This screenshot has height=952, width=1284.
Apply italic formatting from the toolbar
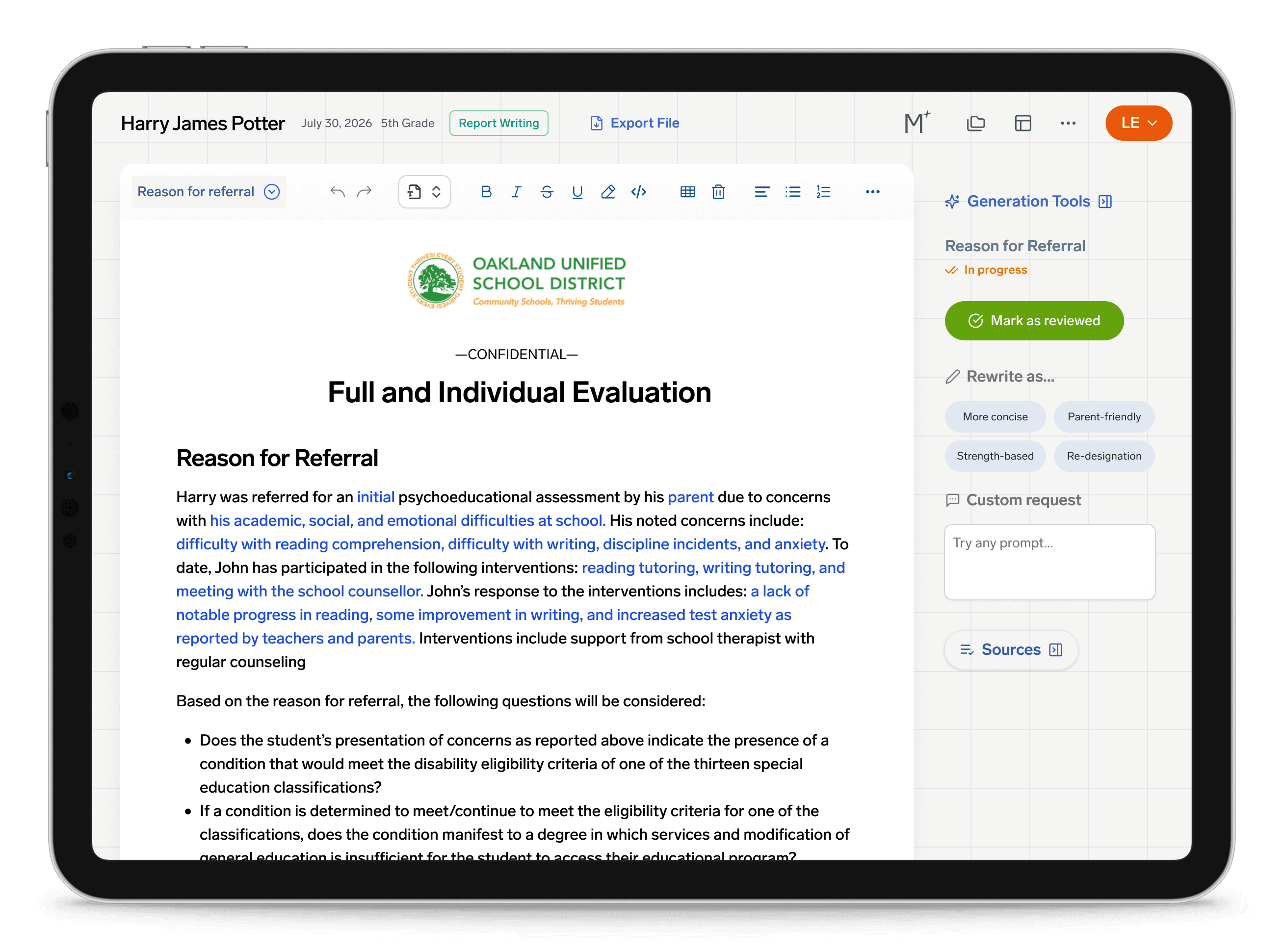pyautogui.click(x=516, y=192)
